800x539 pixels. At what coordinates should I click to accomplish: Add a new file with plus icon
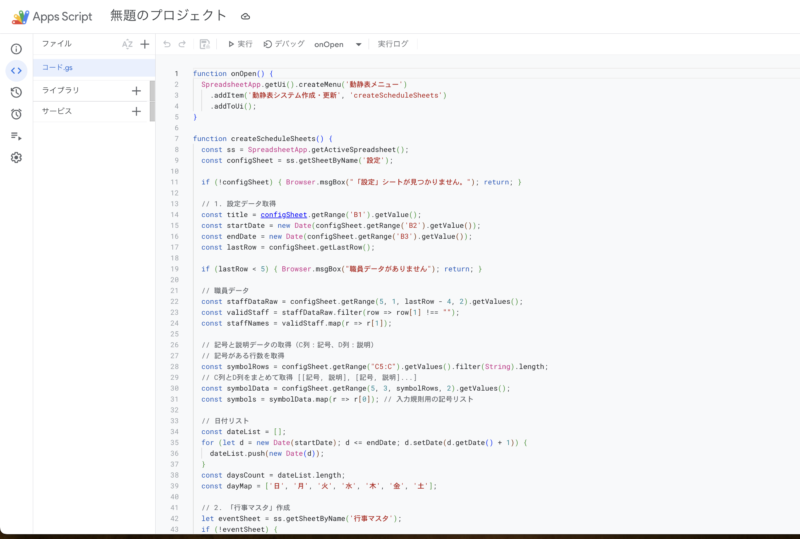pyautogui.click(x=144, y=44)
